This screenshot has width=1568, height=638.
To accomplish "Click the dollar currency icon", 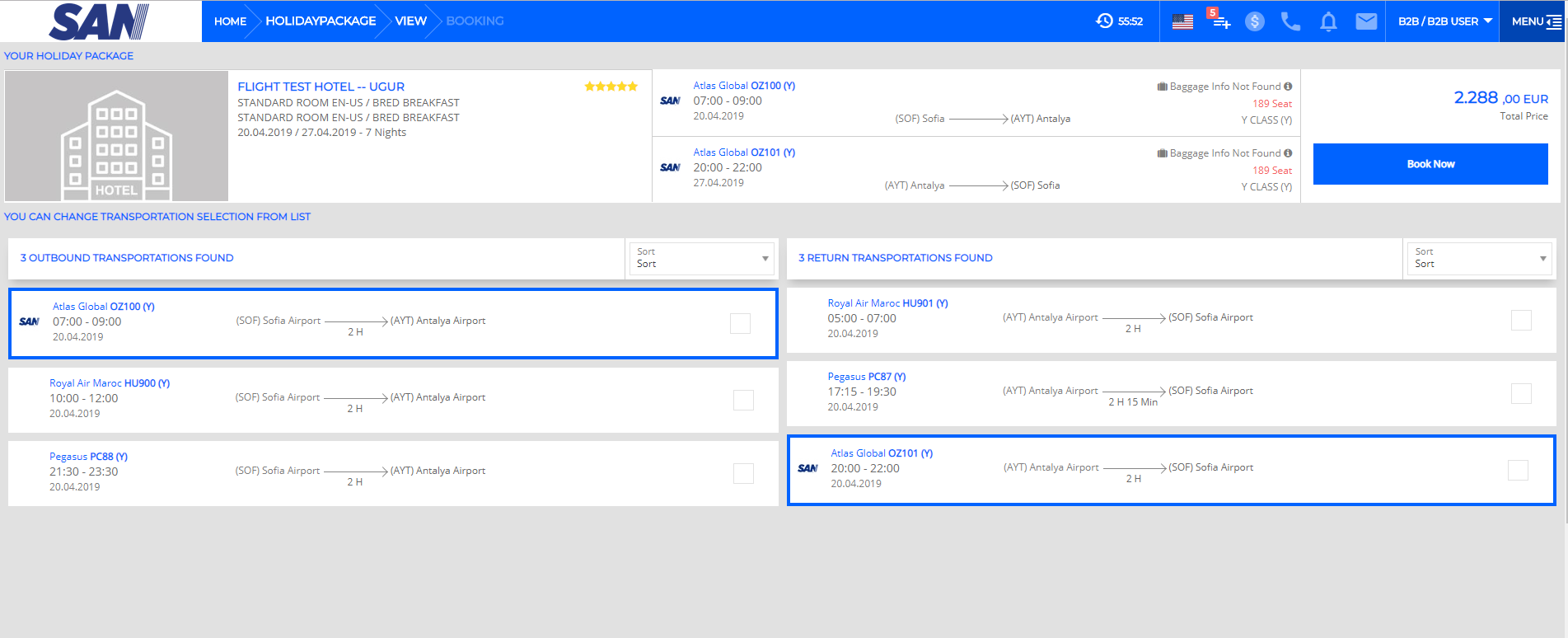I will (1255, 21).
